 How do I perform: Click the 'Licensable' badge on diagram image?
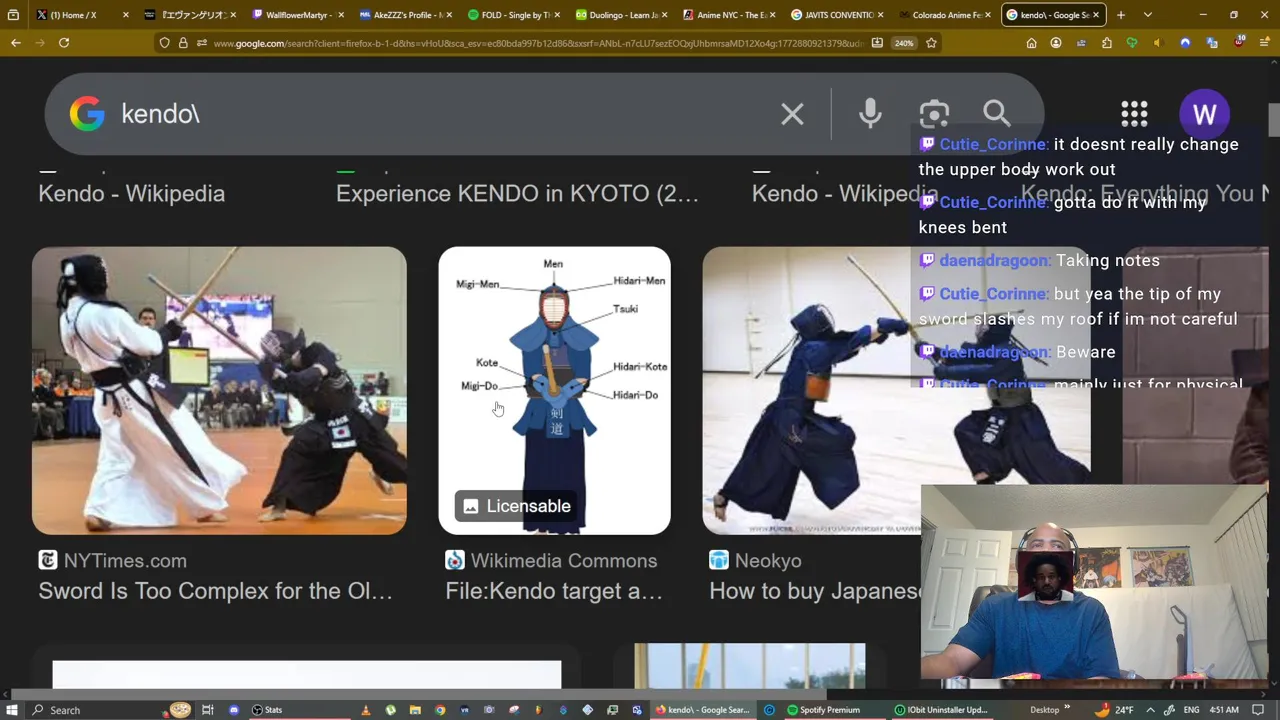pos(515,506)
